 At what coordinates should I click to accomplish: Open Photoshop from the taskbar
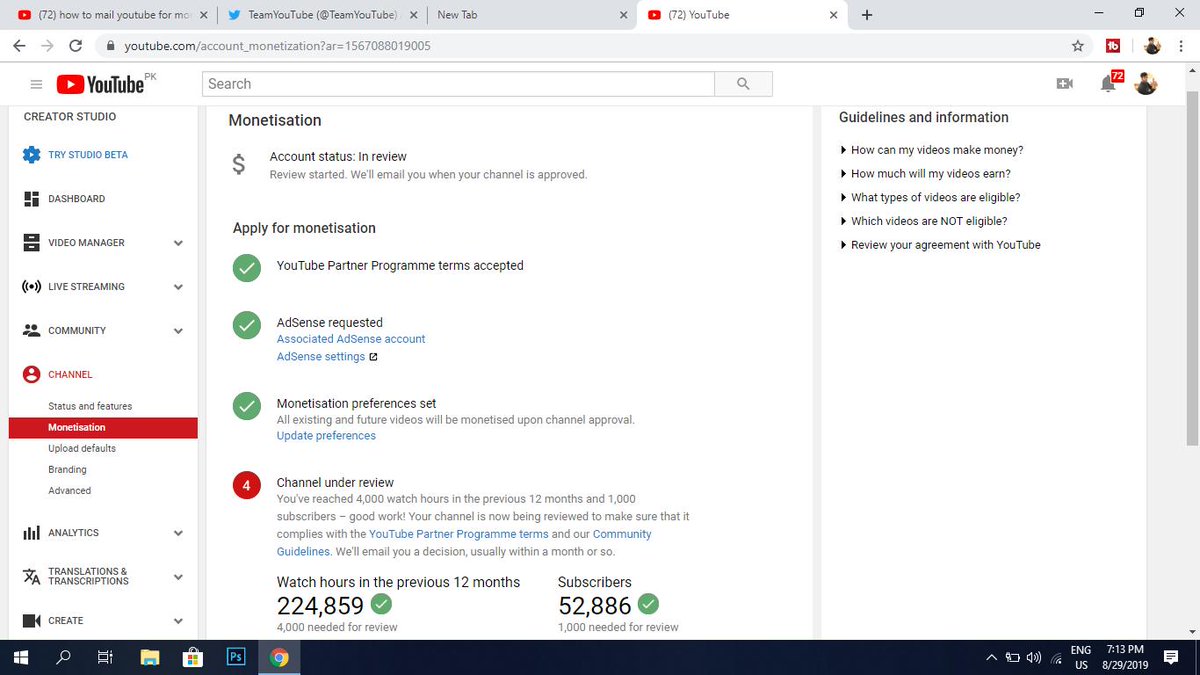coord(236,658)
